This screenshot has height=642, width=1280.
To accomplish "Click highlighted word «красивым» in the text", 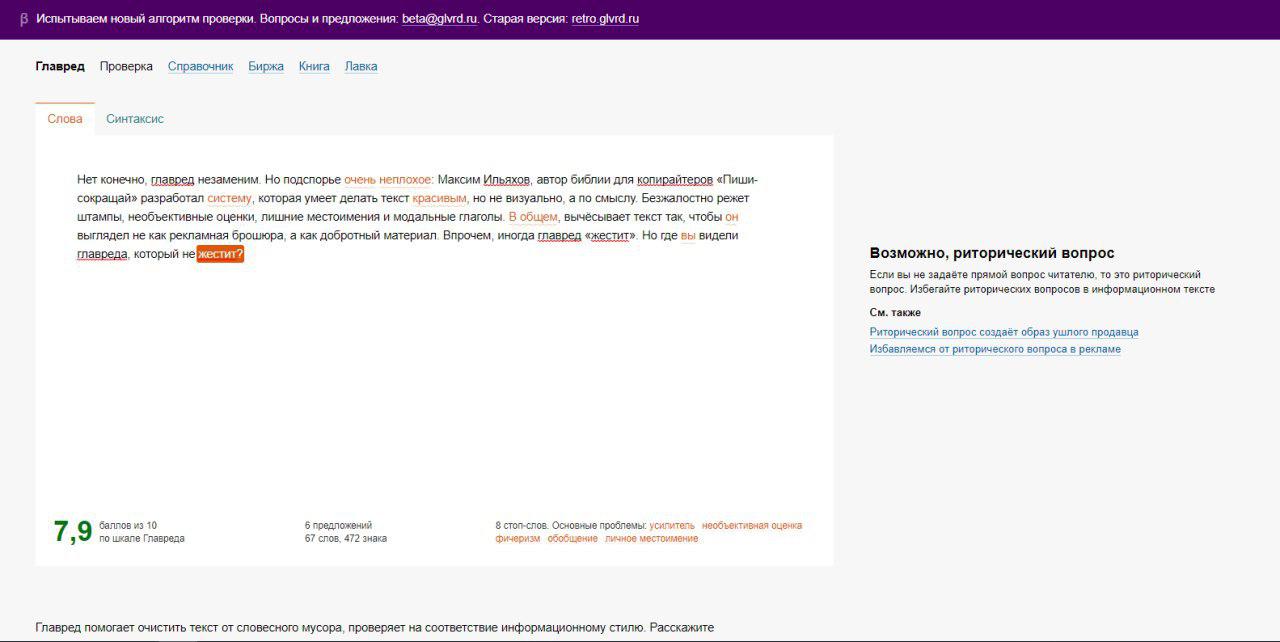I will pos(439,199).
